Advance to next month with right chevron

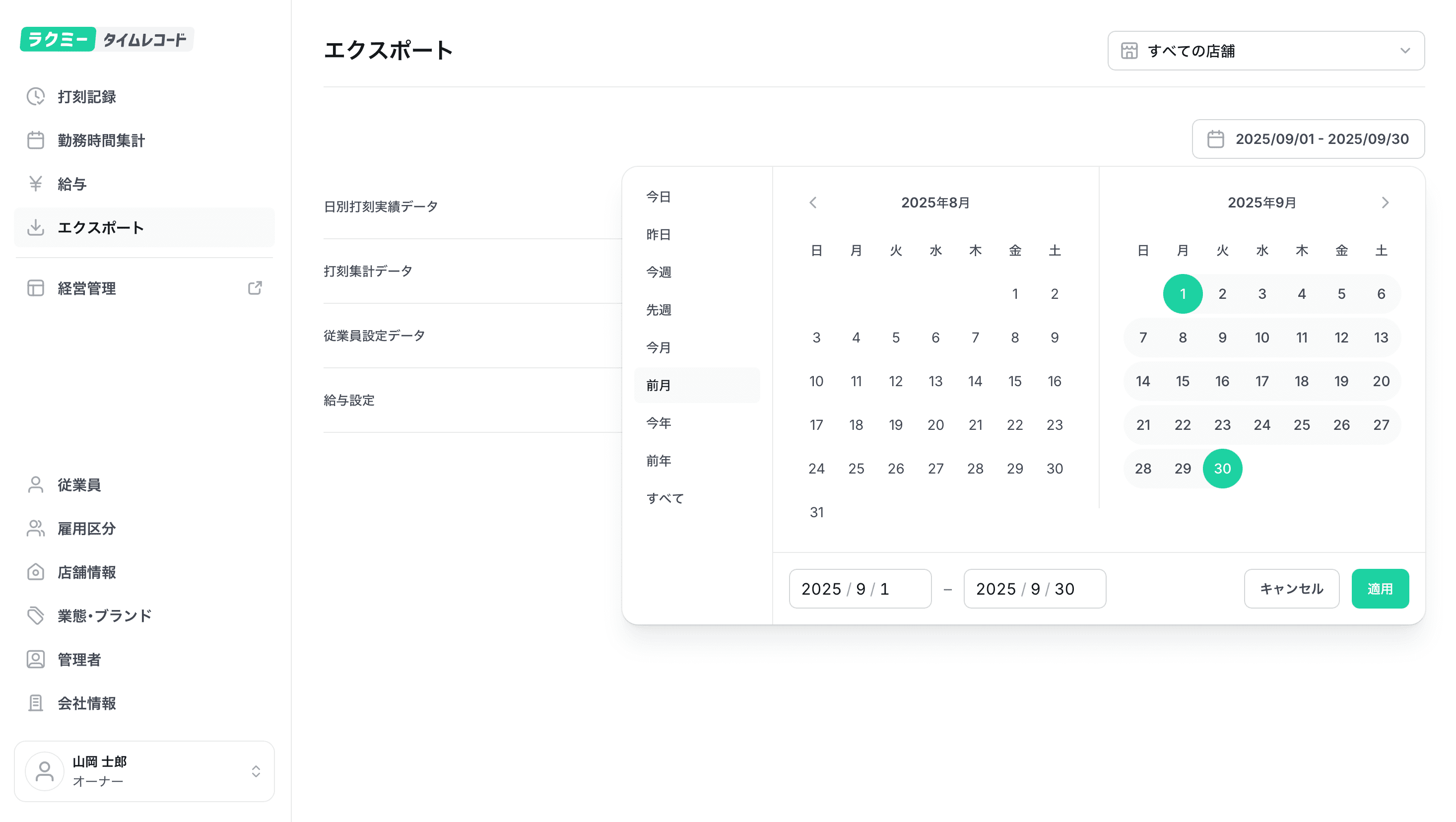pos(1385,203)
